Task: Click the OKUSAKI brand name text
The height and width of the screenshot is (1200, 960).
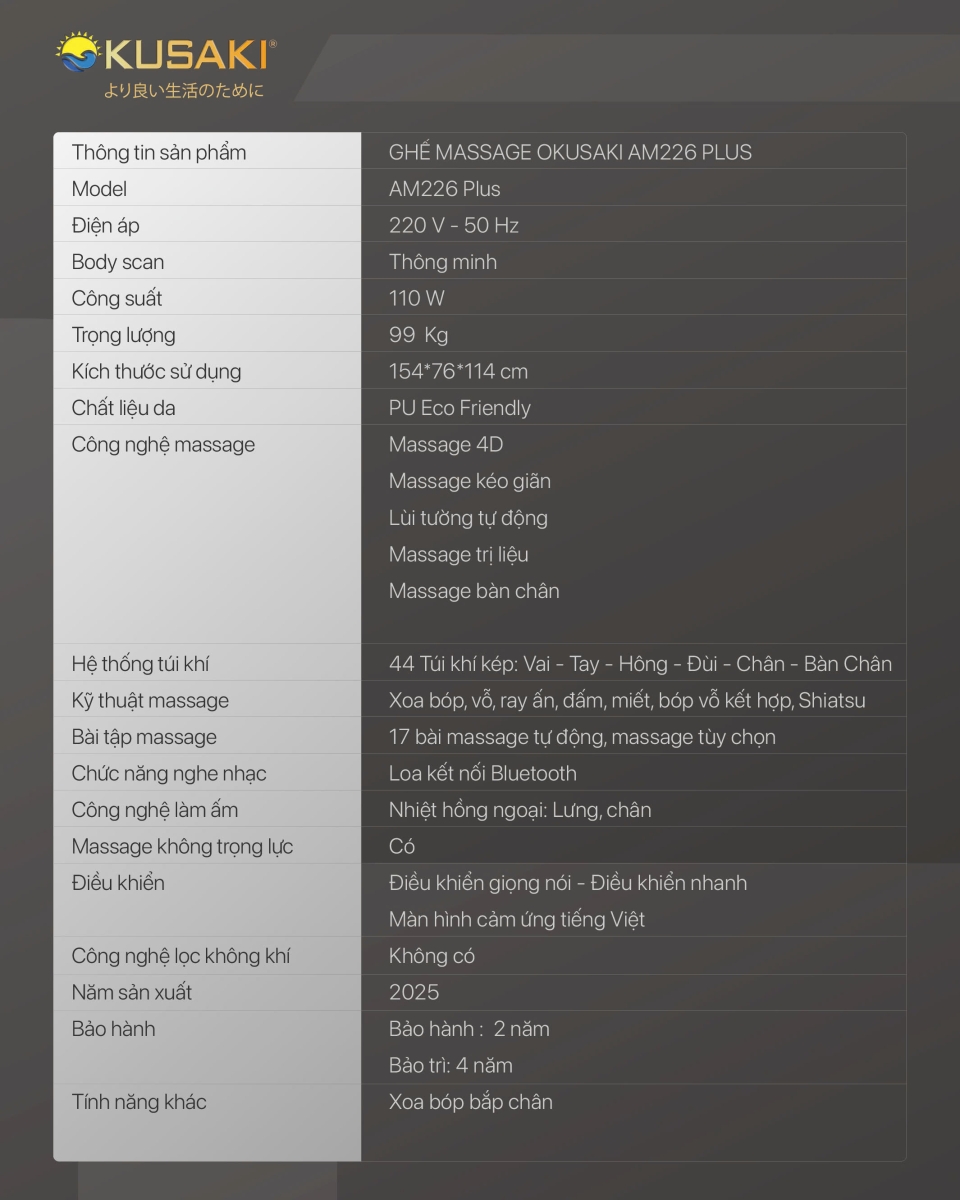Action: pyautogui.click(x=185, y=57)
